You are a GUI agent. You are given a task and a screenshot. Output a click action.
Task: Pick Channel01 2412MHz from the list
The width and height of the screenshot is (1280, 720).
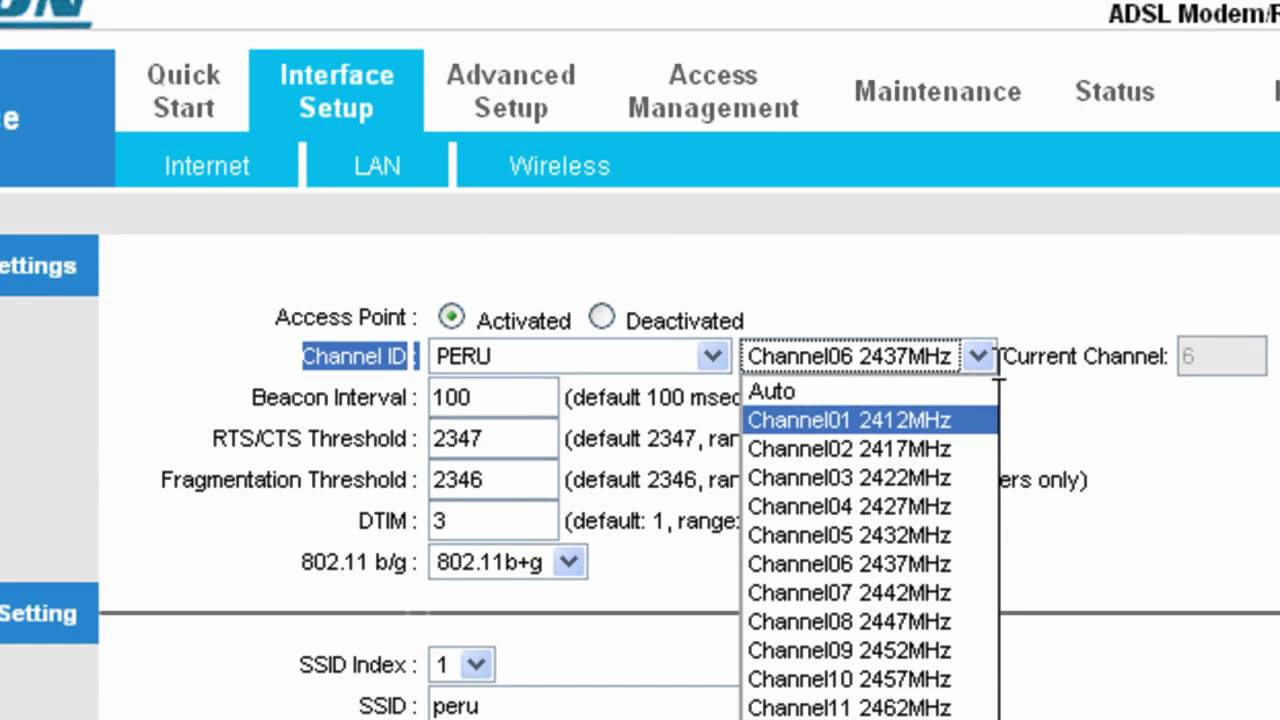tap(870, 420)
